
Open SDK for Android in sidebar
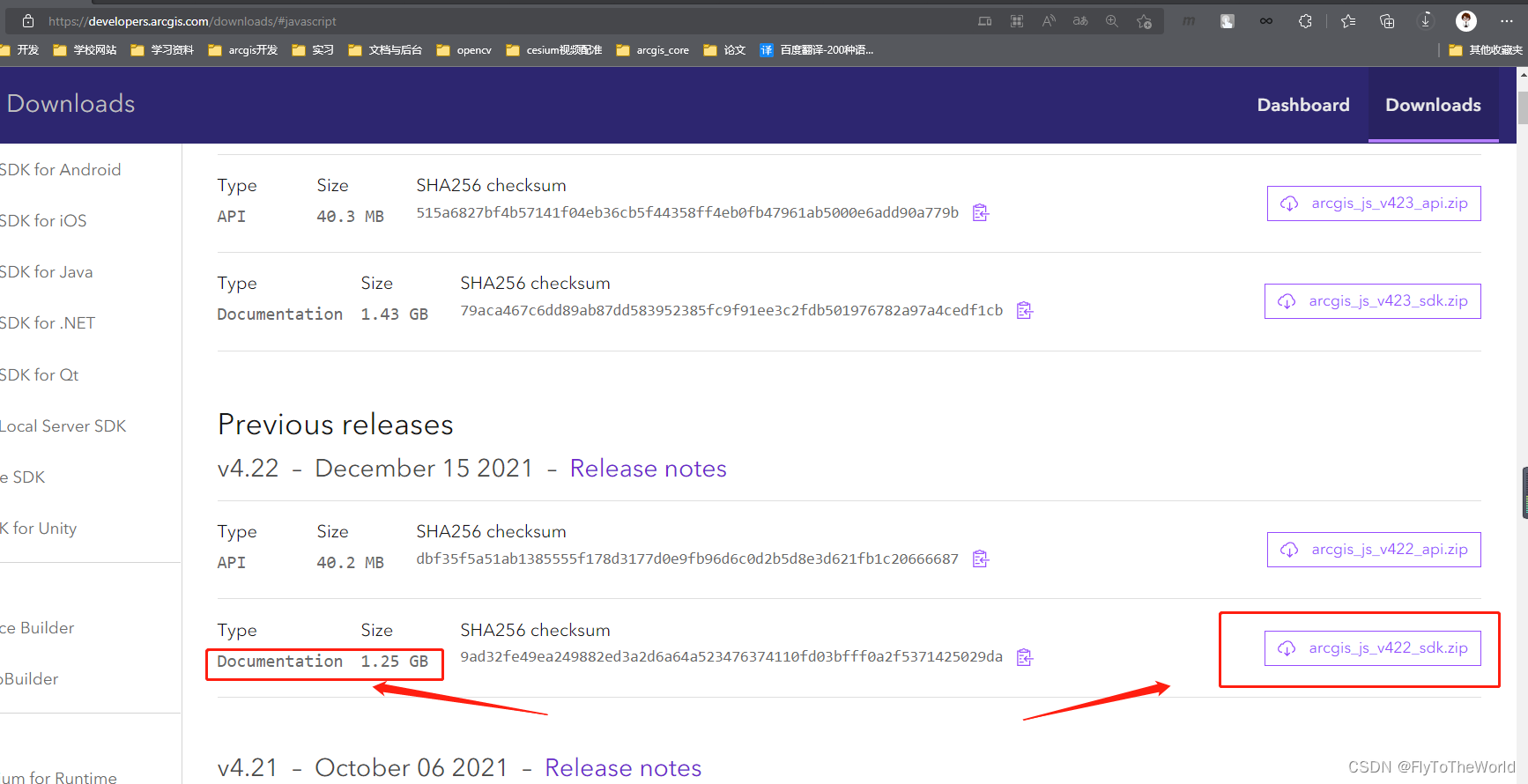click(x=61, y=170)
